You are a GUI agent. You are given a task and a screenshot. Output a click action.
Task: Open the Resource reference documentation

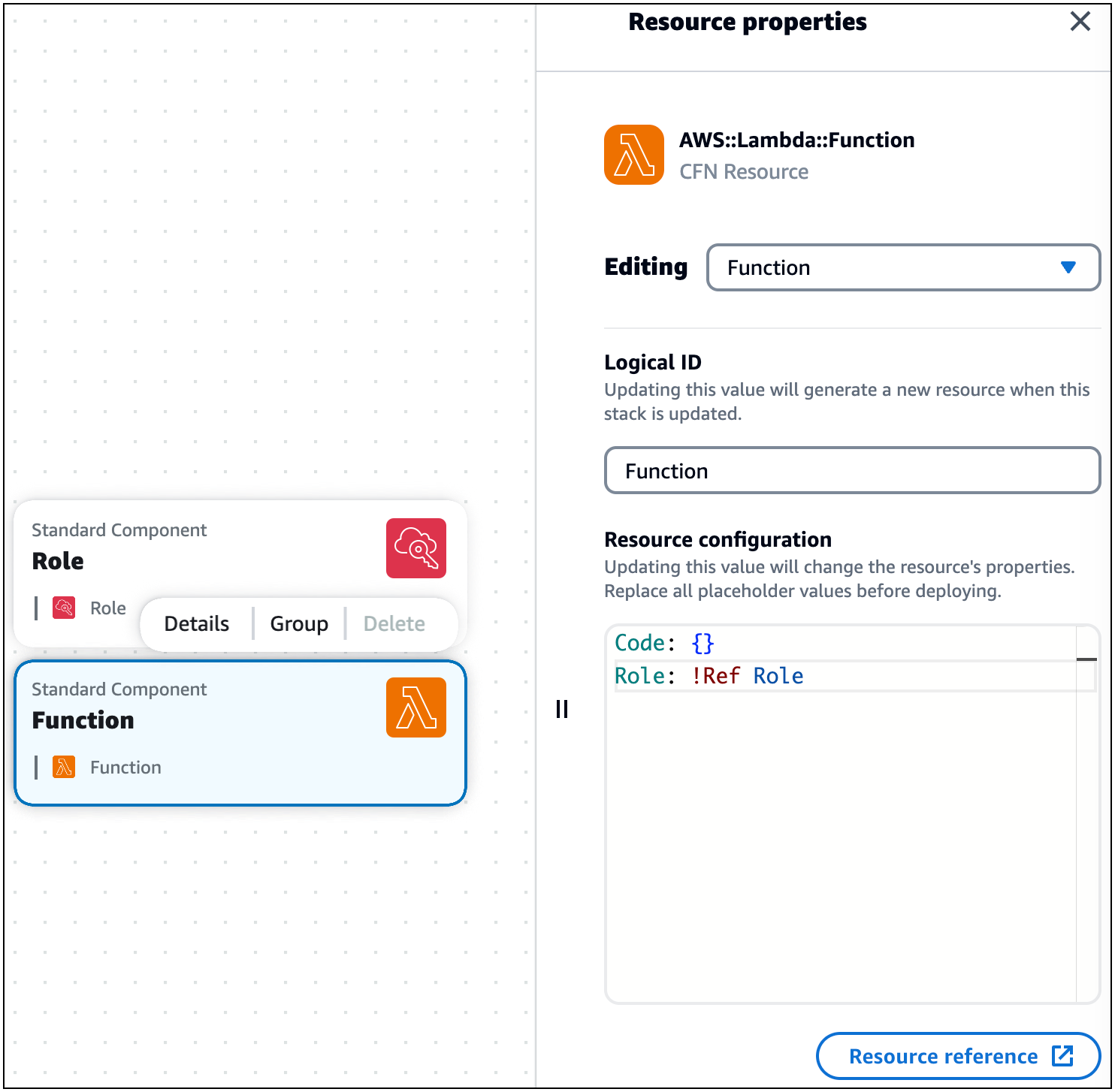coord(941,1055)
